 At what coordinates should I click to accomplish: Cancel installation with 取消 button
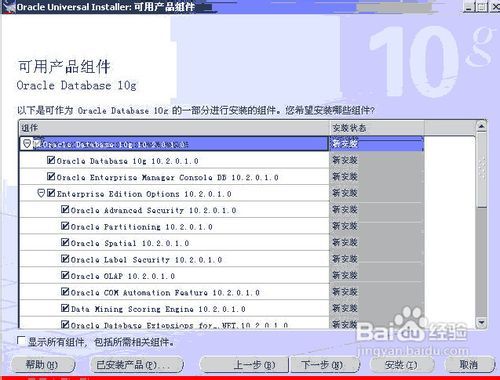[x=469, y=365]
